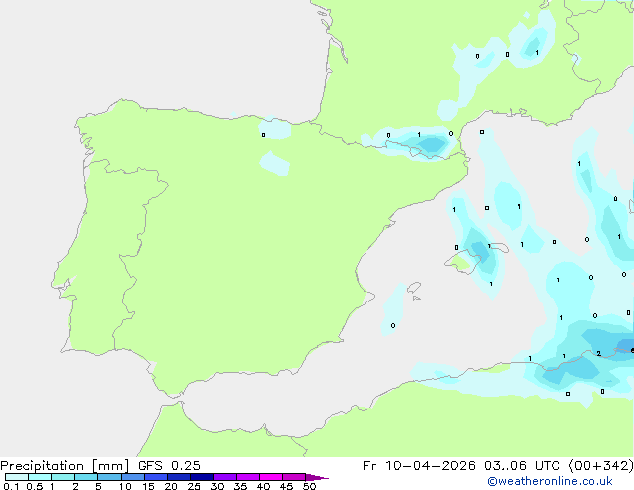This screenshot has height=490, width=634.
Task: Pick the 0.1 to 0.5 mm legend swatch
Action: (x=17, y=477)
